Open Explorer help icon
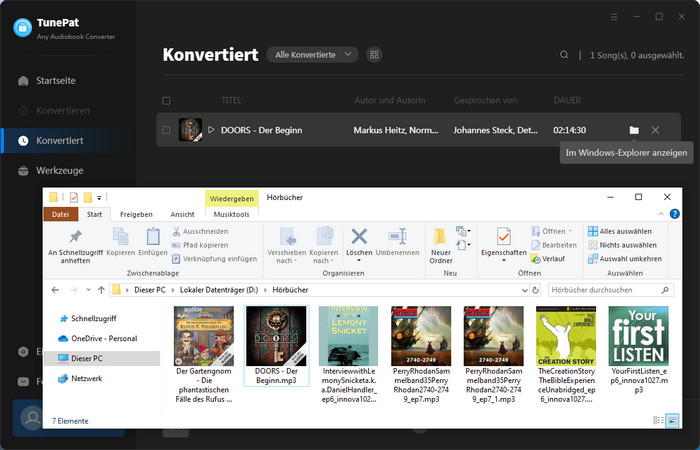Image resolution: width=700 pixels, height=450 pixels. (675, 214)
